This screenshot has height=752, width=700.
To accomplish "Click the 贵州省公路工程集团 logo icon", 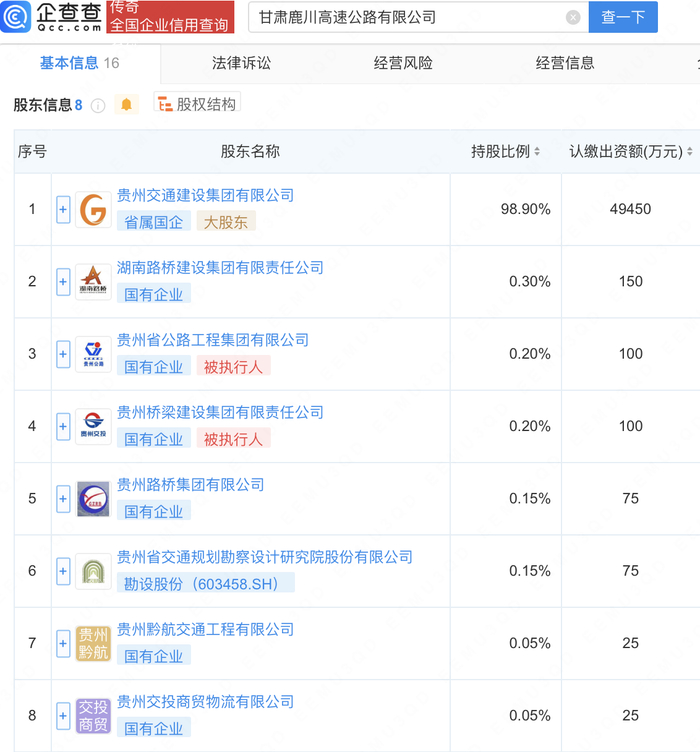I will 93,354.
